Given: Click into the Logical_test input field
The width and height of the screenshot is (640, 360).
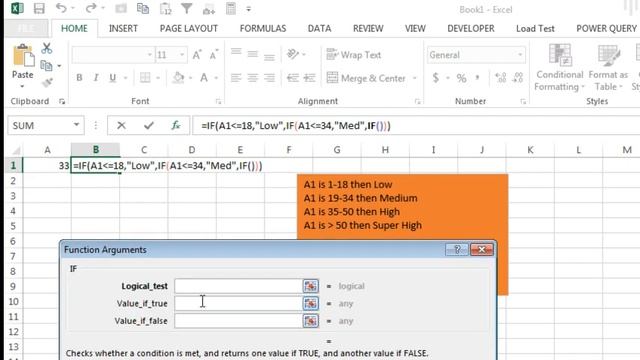Looking at the screenshot, I should tap(238, 286).
